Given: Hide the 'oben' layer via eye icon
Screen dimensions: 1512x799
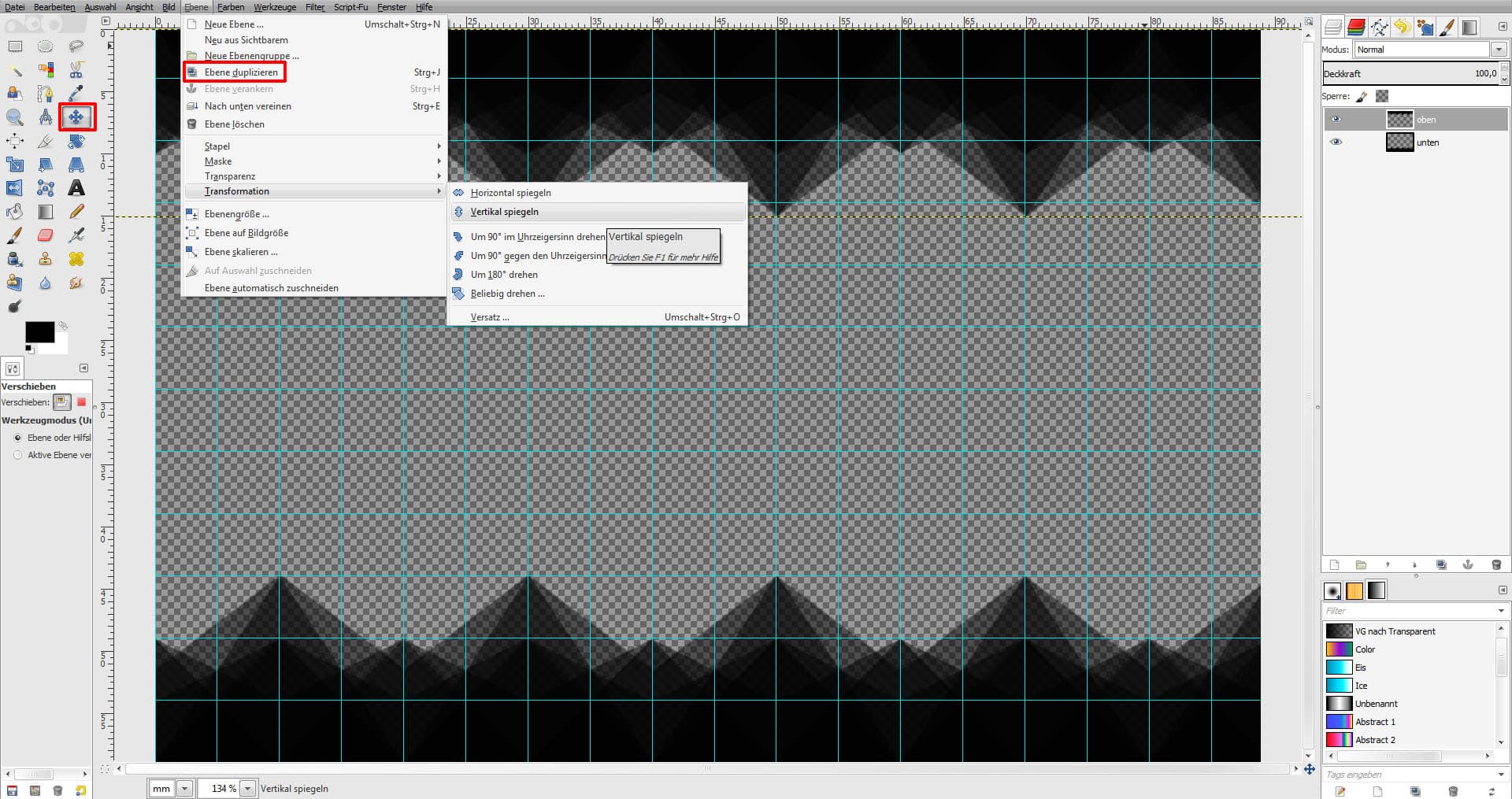Looking at the screenshot, I should [x=1336, y=120].
